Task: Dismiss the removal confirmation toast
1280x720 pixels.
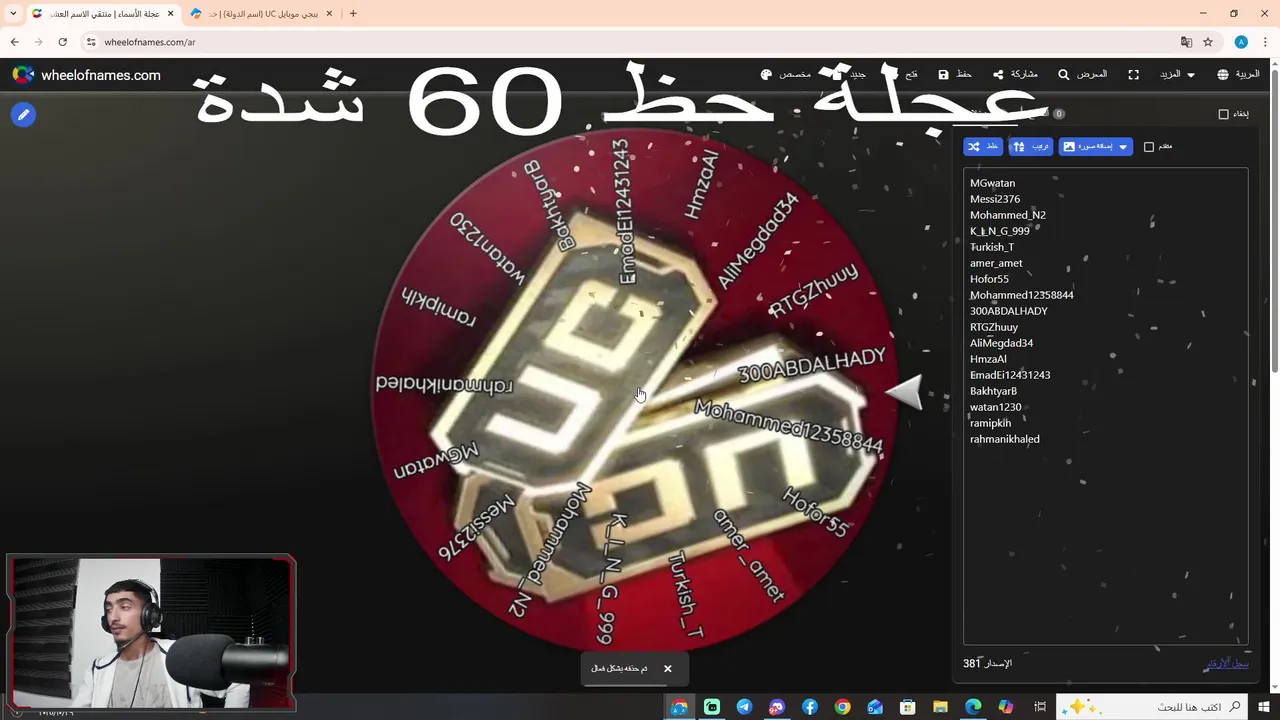Action: coord(667,669)
